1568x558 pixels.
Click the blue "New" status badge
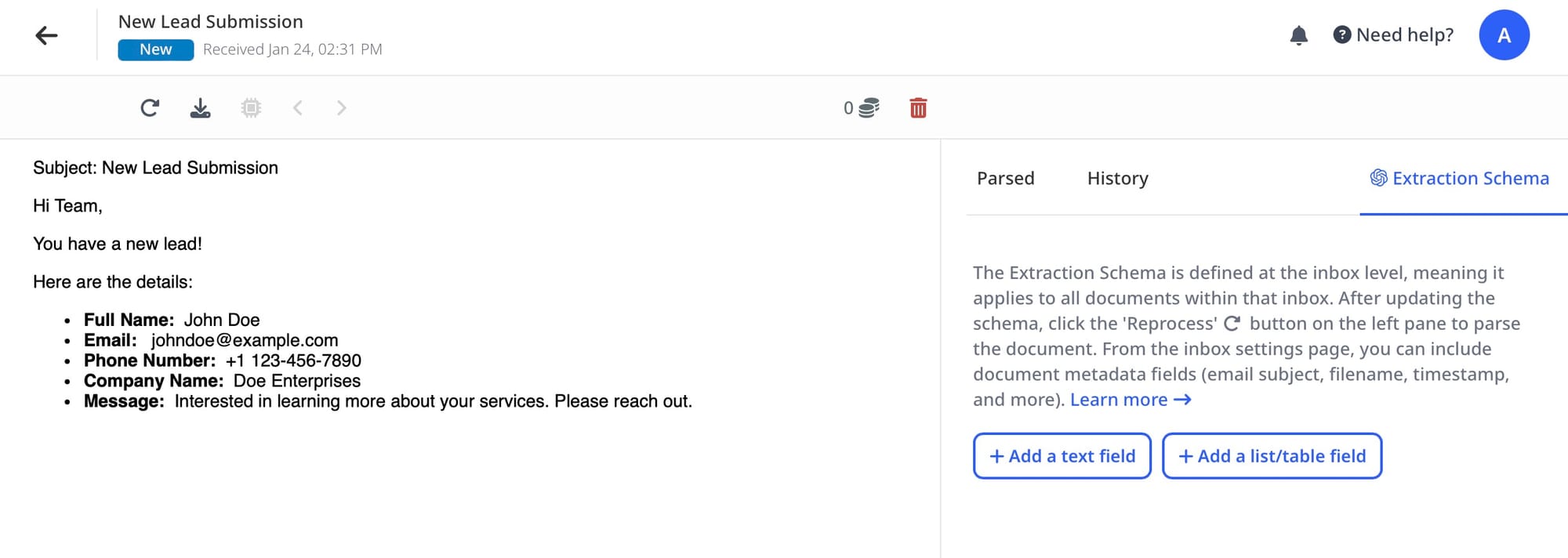click(x=155, y=49)
